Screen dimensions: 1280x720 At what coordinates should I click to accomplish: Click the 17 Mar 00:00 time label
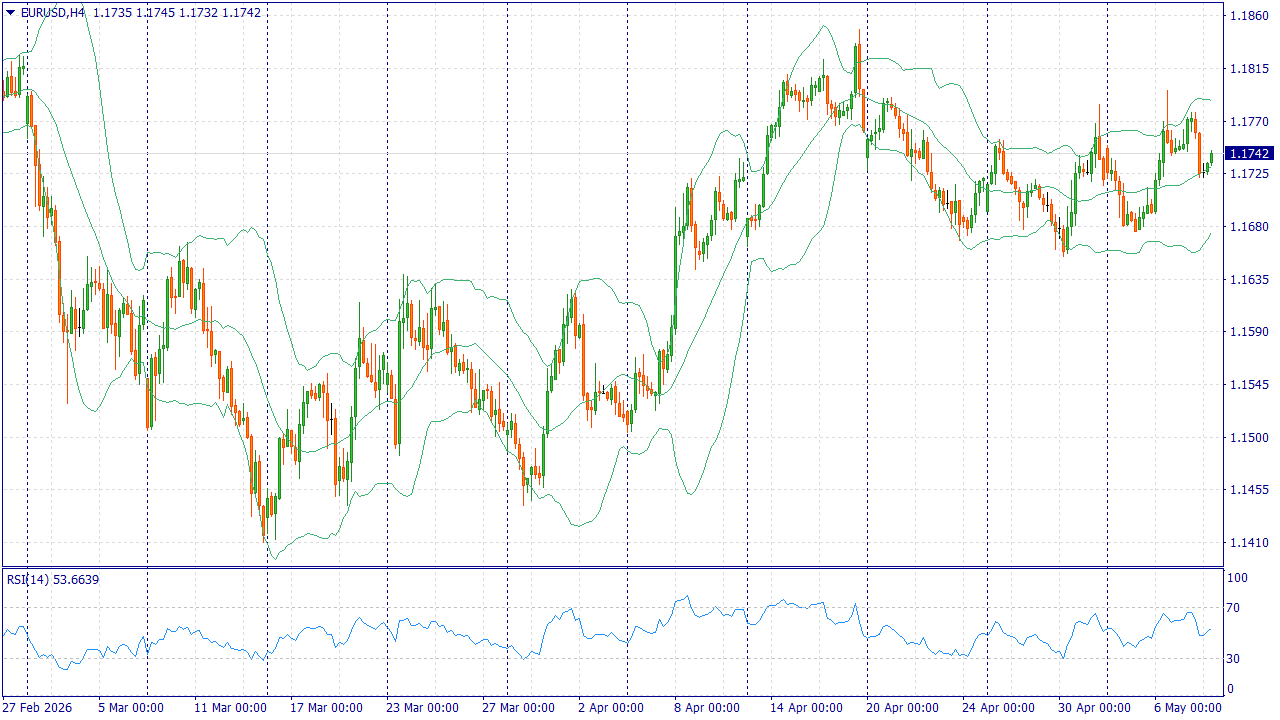coord(326,707)
